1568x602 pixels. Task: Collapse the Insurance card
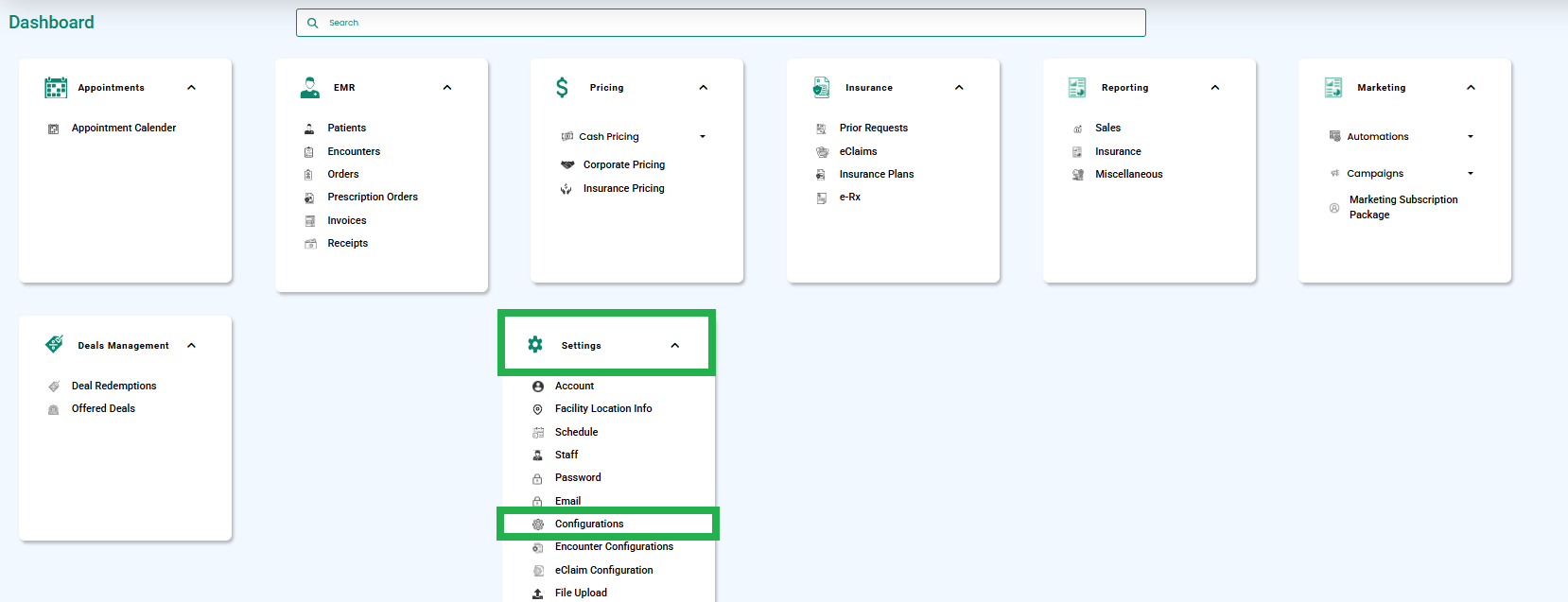click(x=959, y=88)
